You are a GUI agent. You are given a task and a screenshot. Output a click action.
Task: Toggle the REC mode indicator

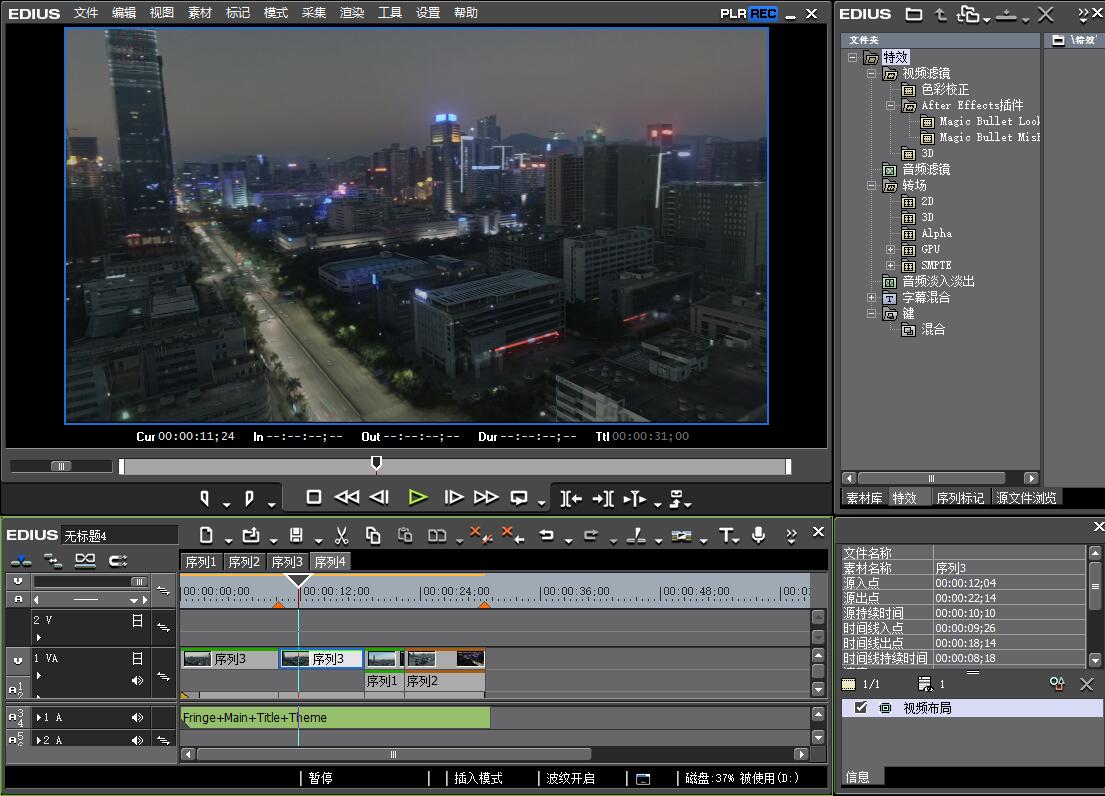pyautogui.click(x=763, y=13)
